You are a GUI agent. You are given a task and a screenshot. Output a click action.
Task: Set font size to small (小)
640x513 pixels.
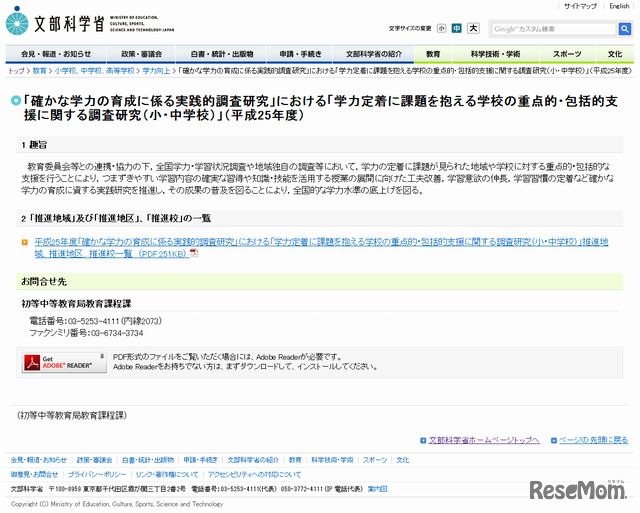click(441, 28)
